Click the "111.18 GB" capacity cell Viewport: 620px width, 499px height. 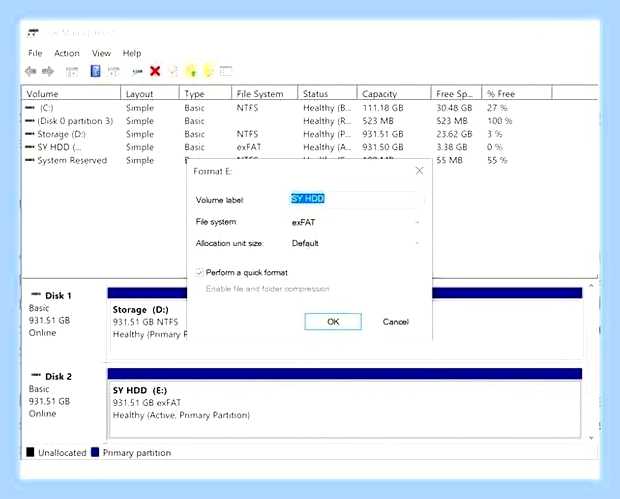pyautogui.click(x=383, y=108)
